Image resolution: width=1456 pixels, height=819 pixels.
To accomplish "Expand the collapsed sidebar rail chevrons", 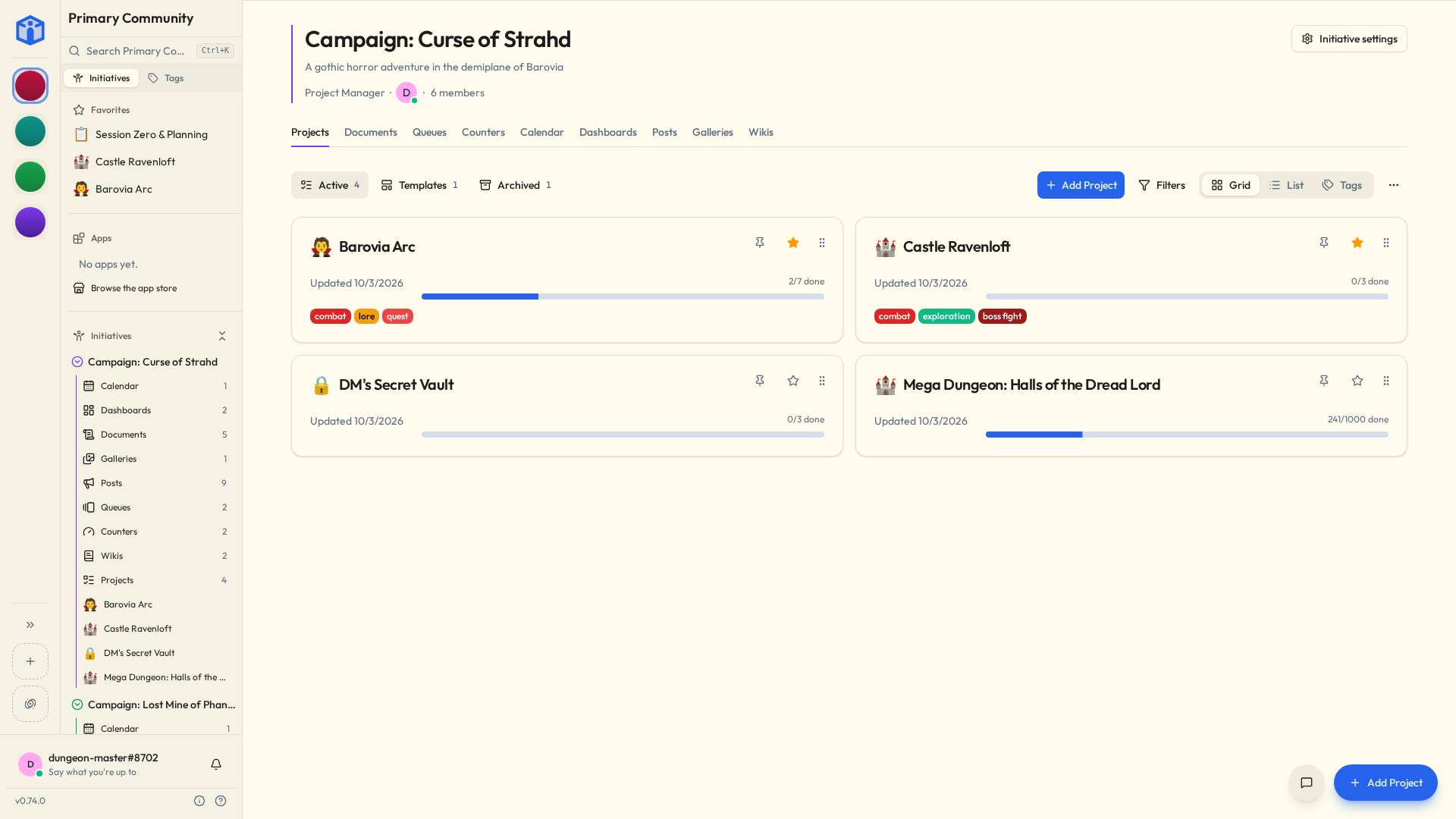I will 30,625.
